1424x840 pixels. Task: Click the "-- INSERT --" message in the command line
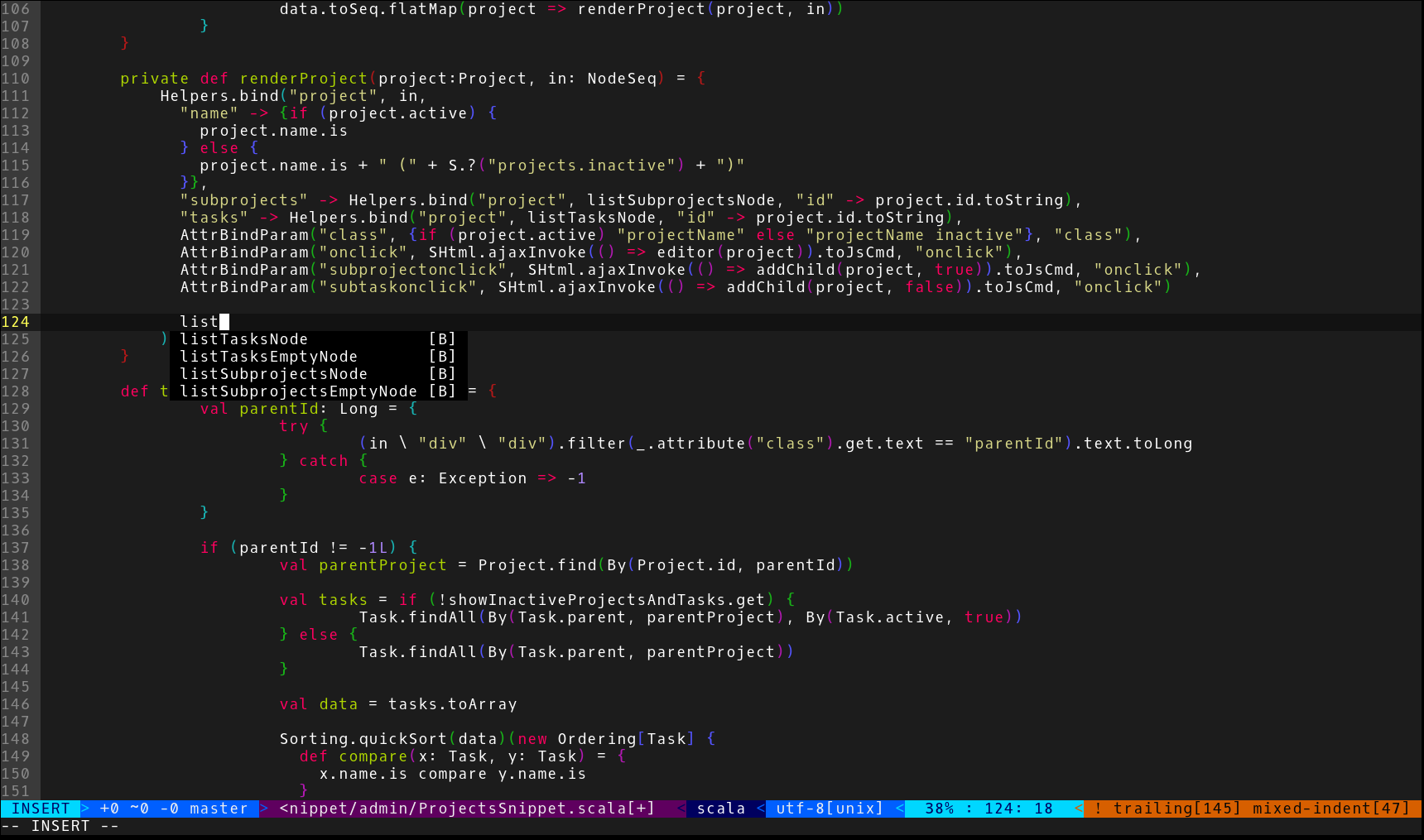[60, 826]
